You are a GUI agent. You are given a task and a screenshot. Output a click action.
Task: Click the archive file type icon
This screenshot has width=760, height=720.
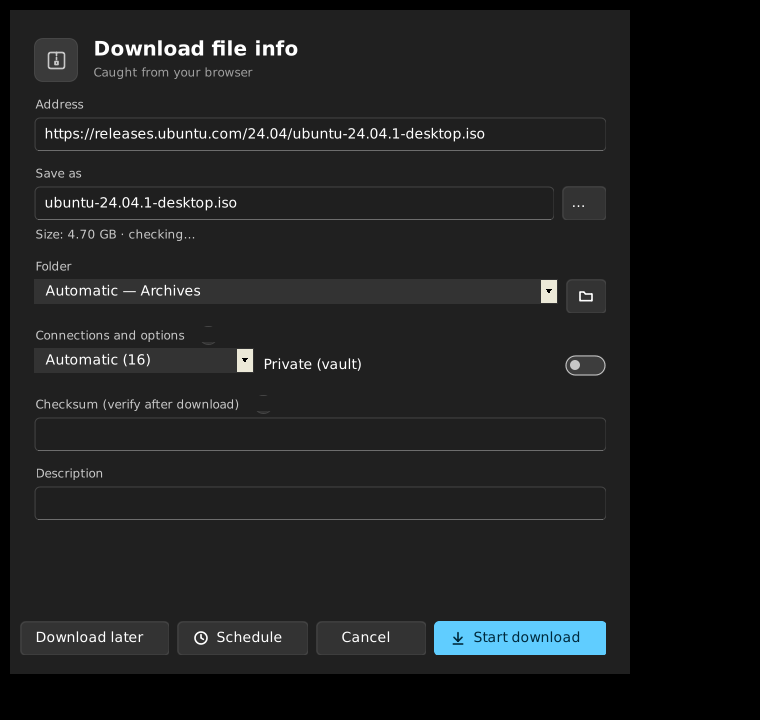pyautogui.click(x=56, y=60)
